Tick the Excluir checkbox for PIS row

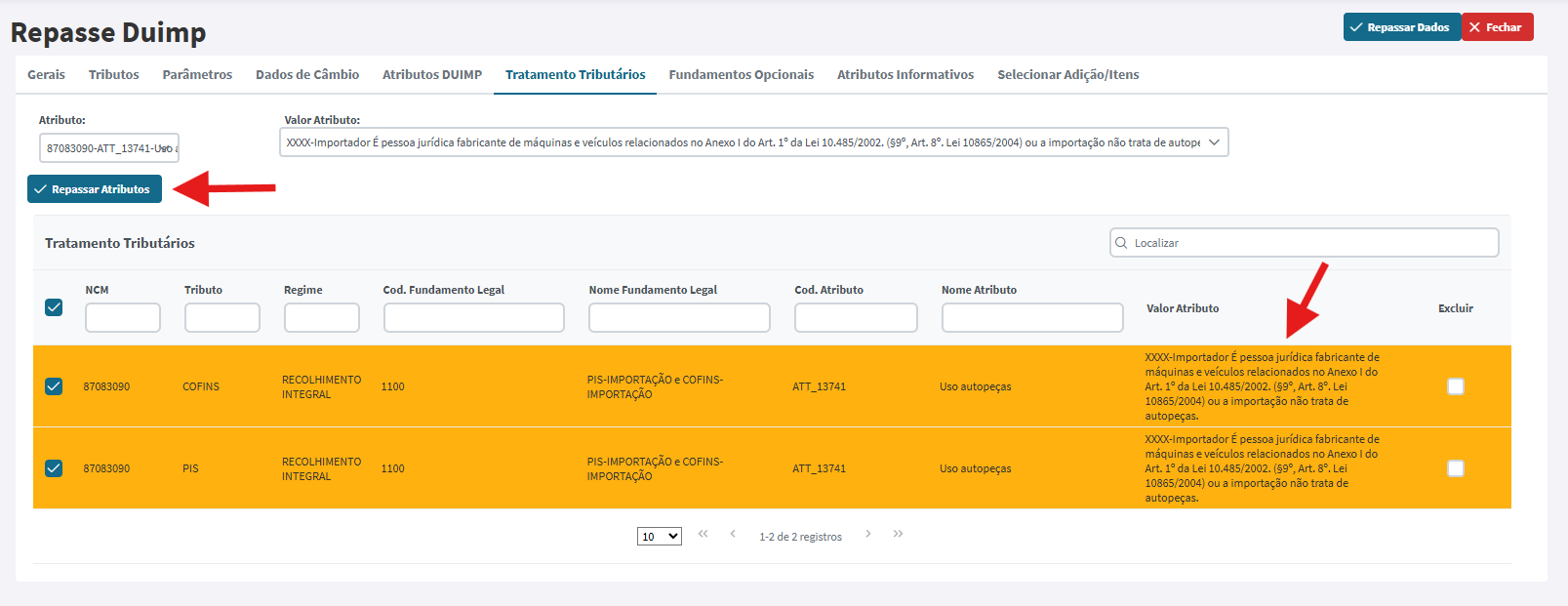[1456, 468]
